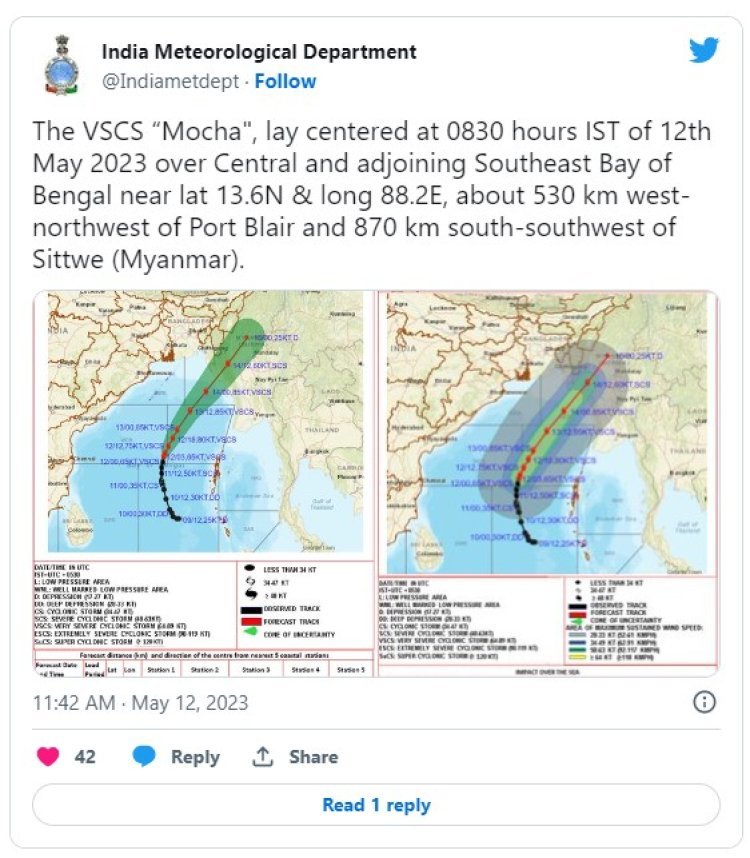Image resolution: width=750 pixels, height=858 pixels.
Task: Follow the @Indiametdept account
Action: 285,81
